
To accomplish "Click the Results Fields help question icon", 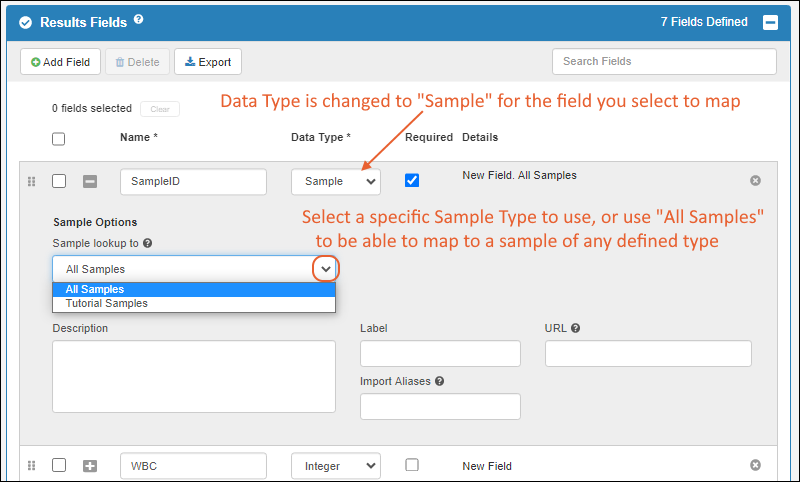I will [x=139, y=19].
